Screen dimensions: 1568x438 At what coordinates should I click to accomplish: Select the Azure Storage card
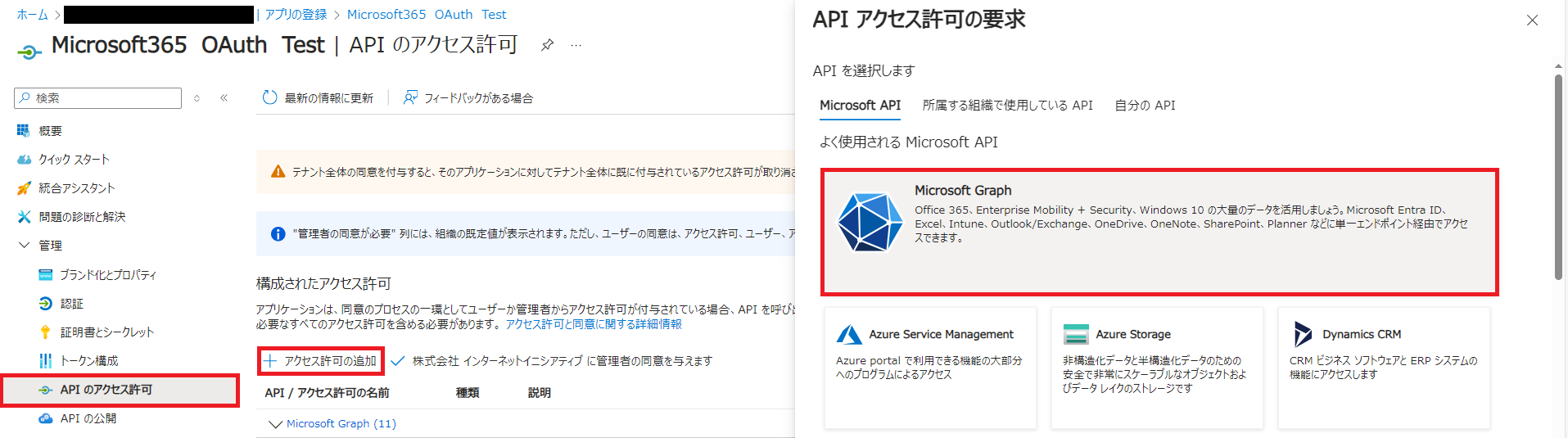(1157, 368)
